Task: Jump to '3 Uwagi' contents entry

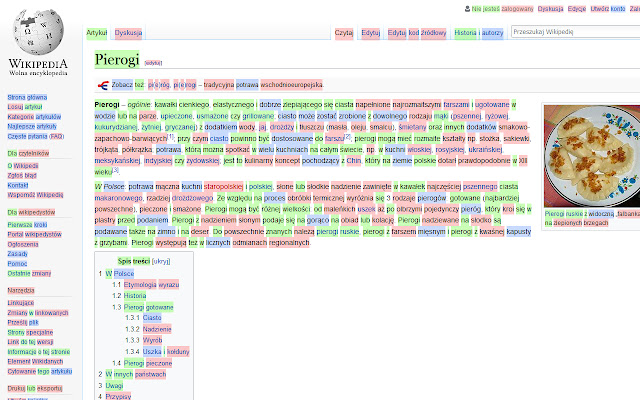Action: (x=111, y=385)
